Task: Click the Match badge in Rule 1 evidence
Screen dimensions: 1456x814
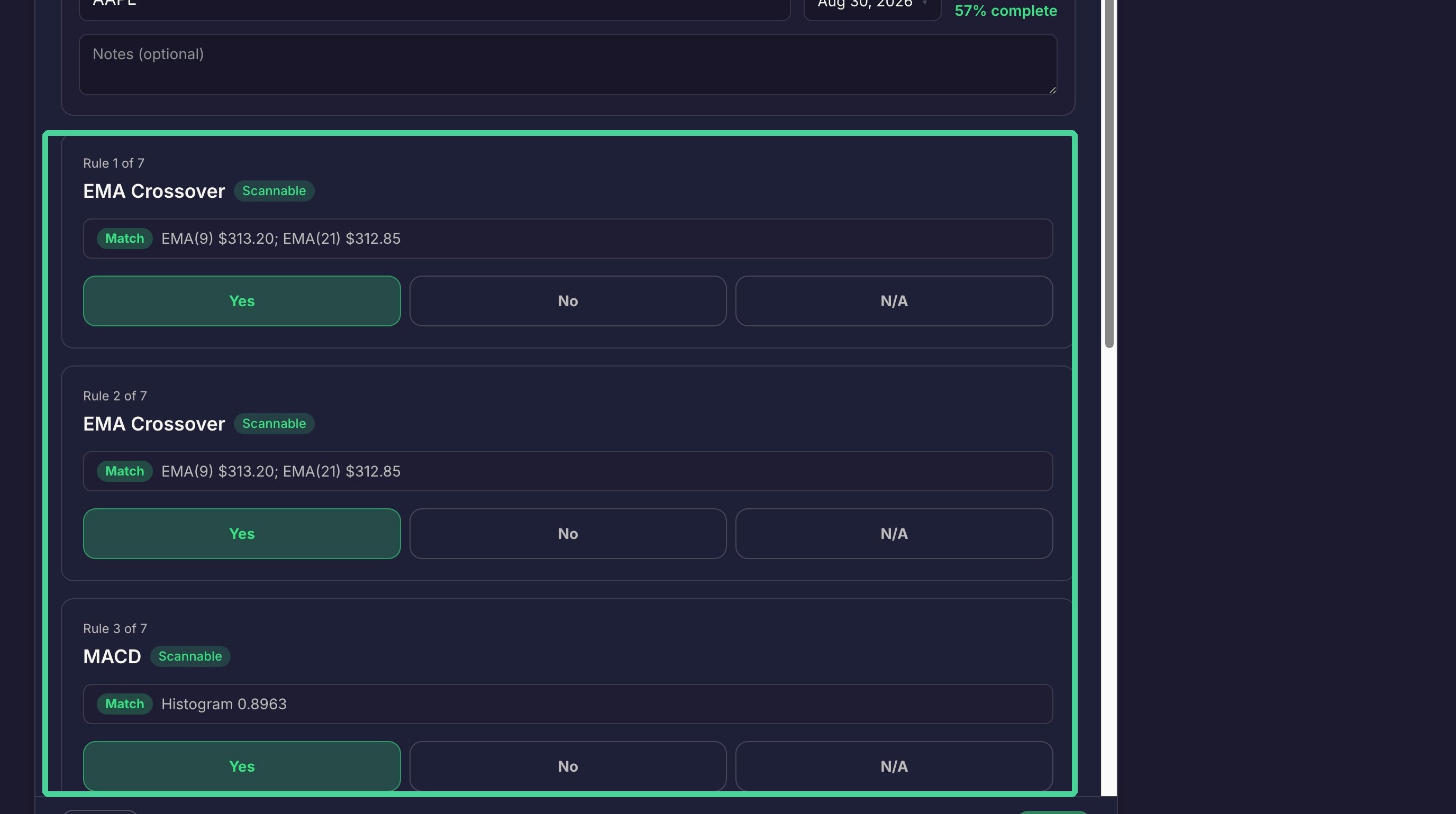Action: pos(124,239)
